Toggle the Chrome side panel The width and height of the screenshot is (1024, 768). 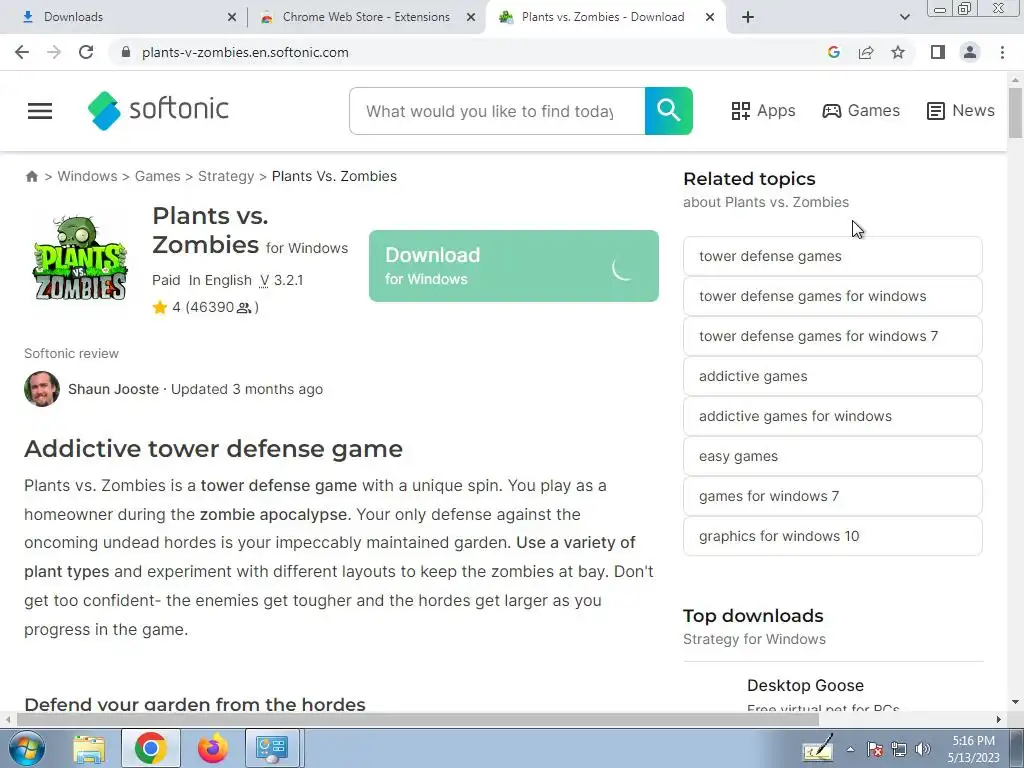pyautogui.click(x=938, y=52)
